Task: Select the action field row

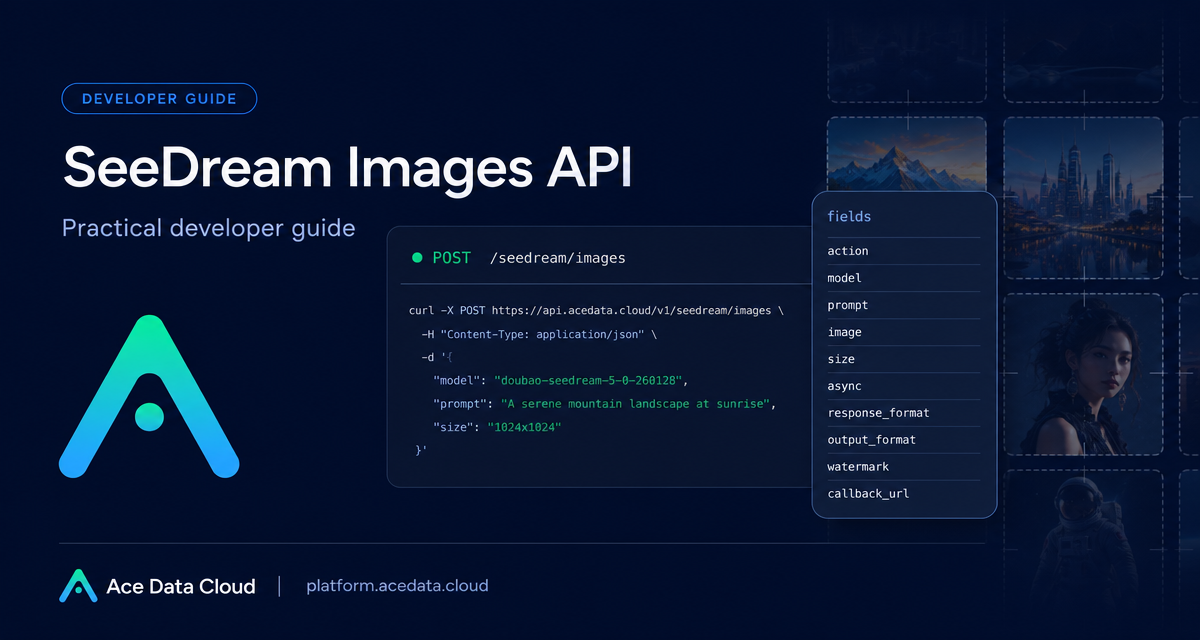Action: click(904, 251)
